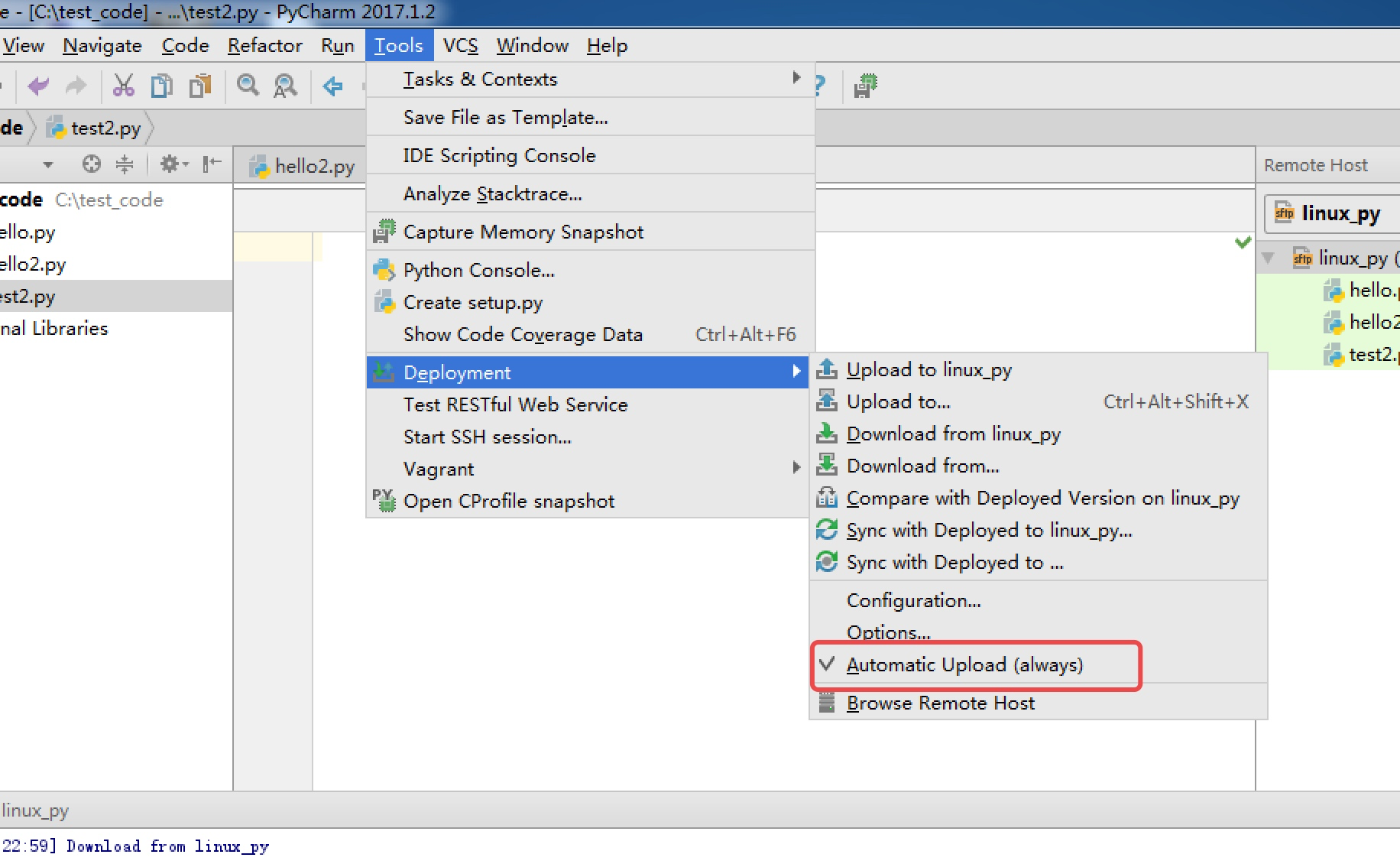The height and width of the screenshot is (864, 1400).
Task: Click the Help question mark toolbar icon
Action: coord(820,86)
